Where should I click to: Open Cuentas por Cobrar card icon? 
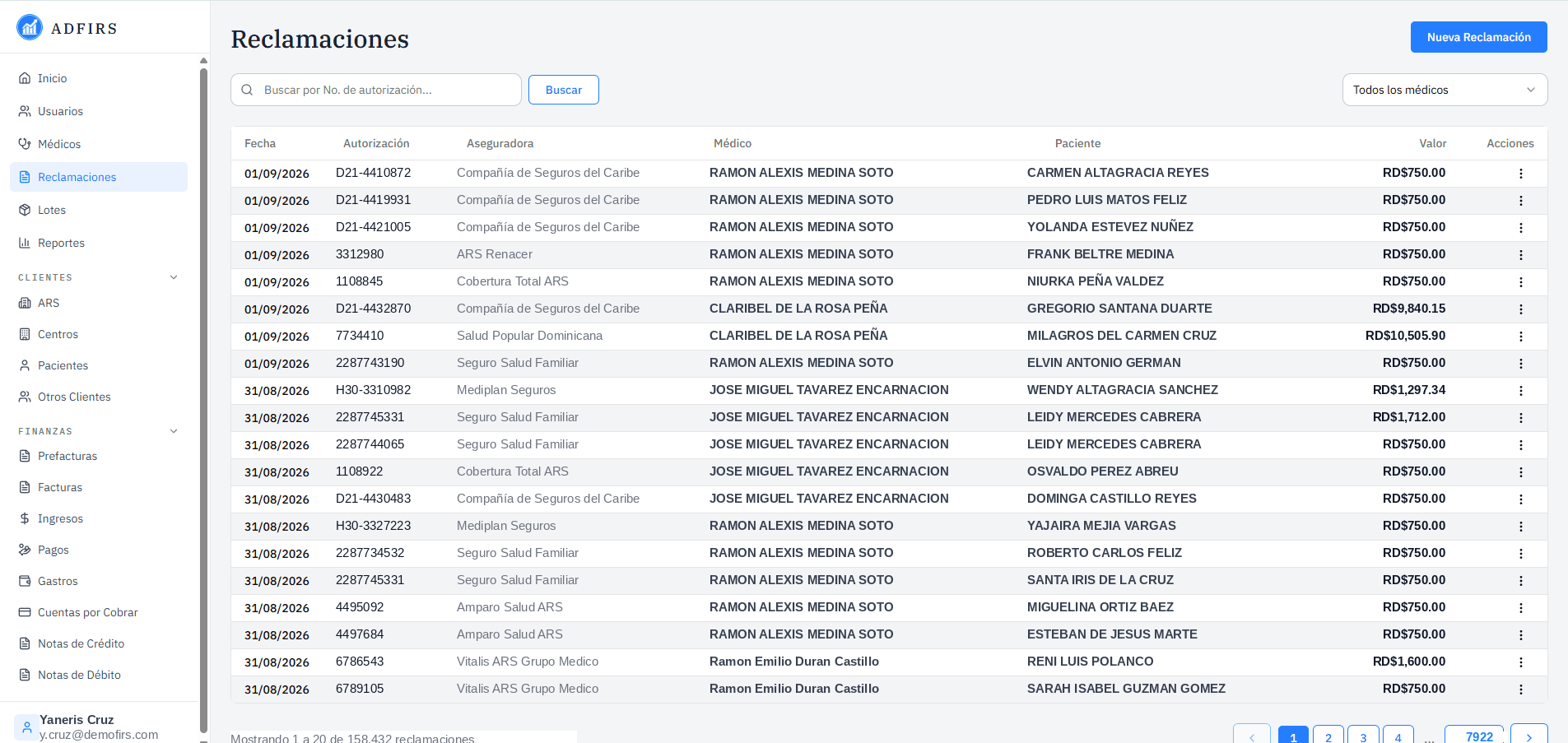click(25, 612)
